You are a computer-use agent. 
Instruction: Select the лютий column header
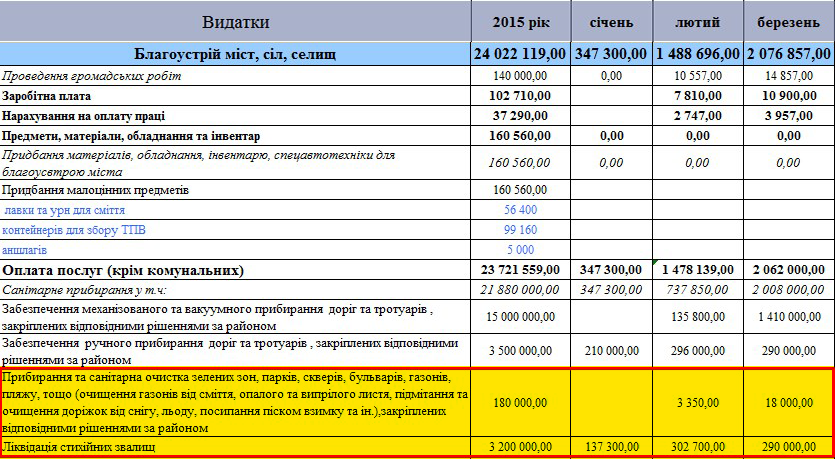tap(698, 22)
